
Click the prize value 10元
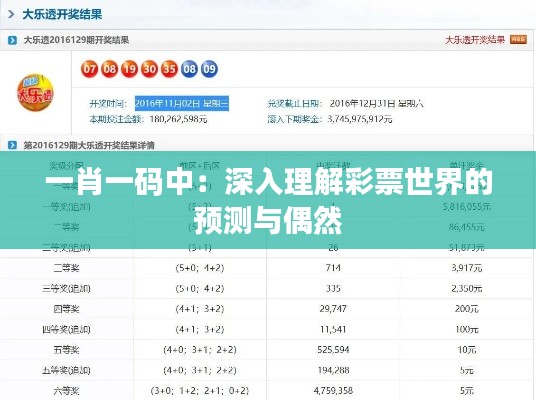[x=467, y=350]
